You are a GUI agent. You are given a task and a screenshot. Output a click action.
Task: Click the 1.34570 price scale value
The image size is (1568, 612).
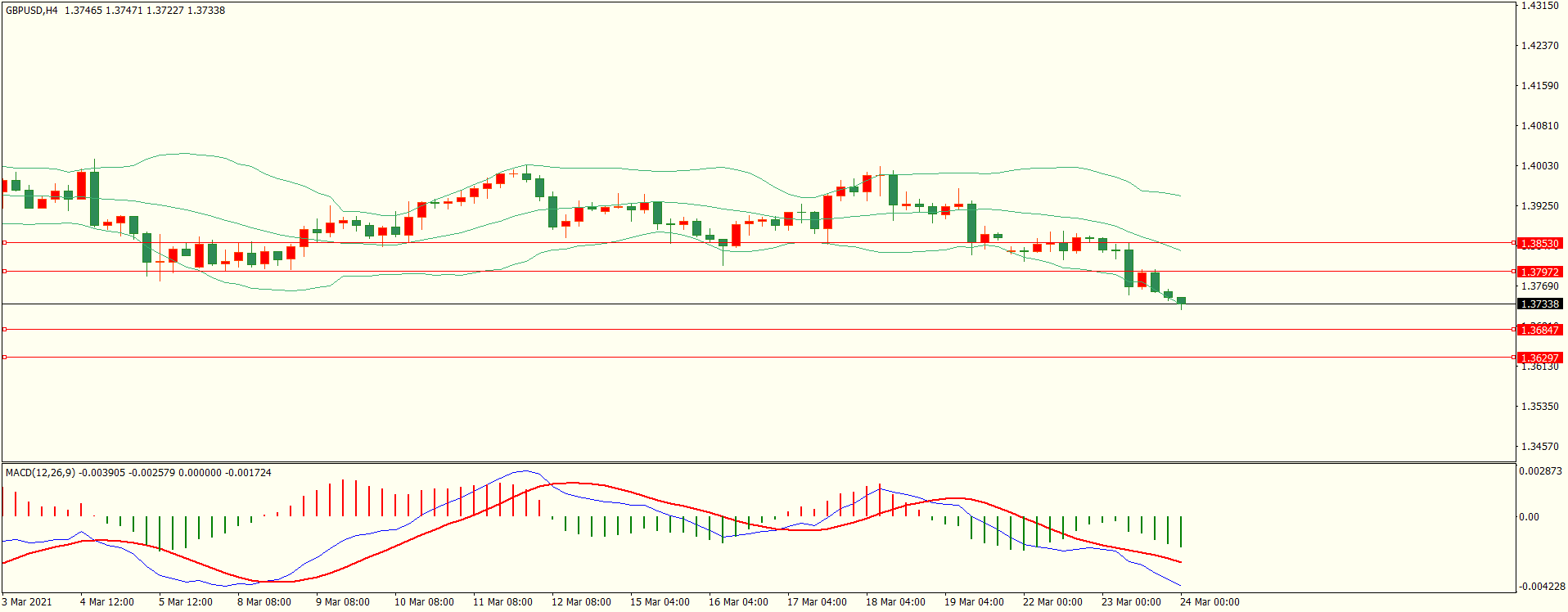1539,447
